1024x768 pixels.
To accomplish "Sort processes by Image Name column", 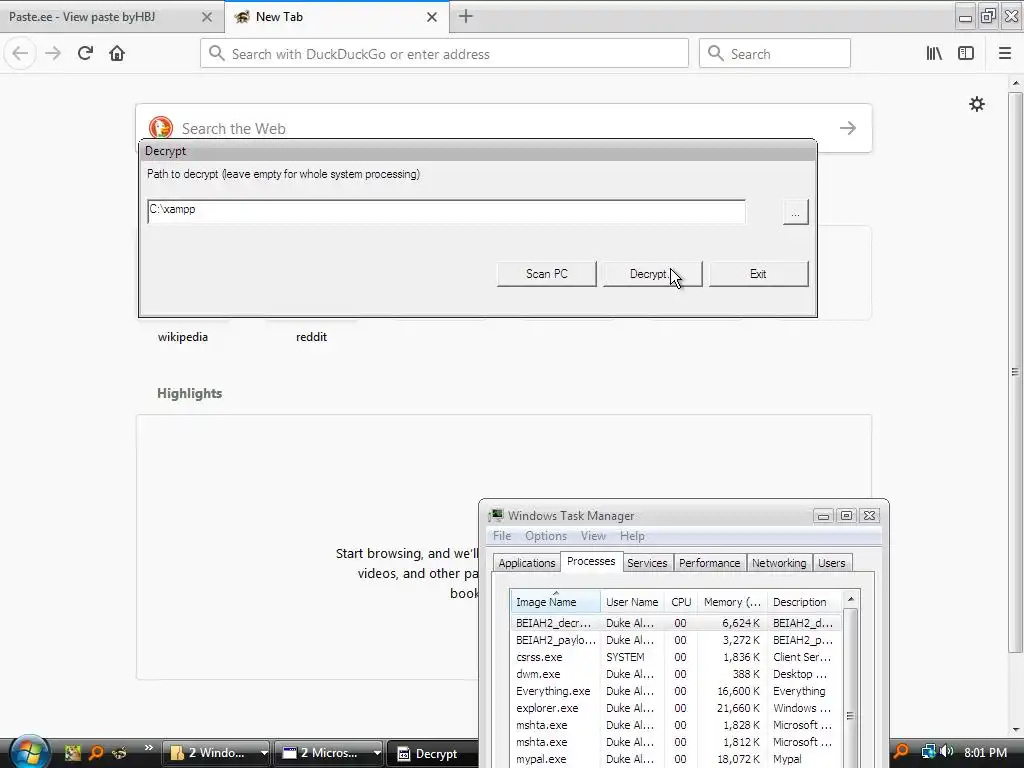I will pos(555,602).
